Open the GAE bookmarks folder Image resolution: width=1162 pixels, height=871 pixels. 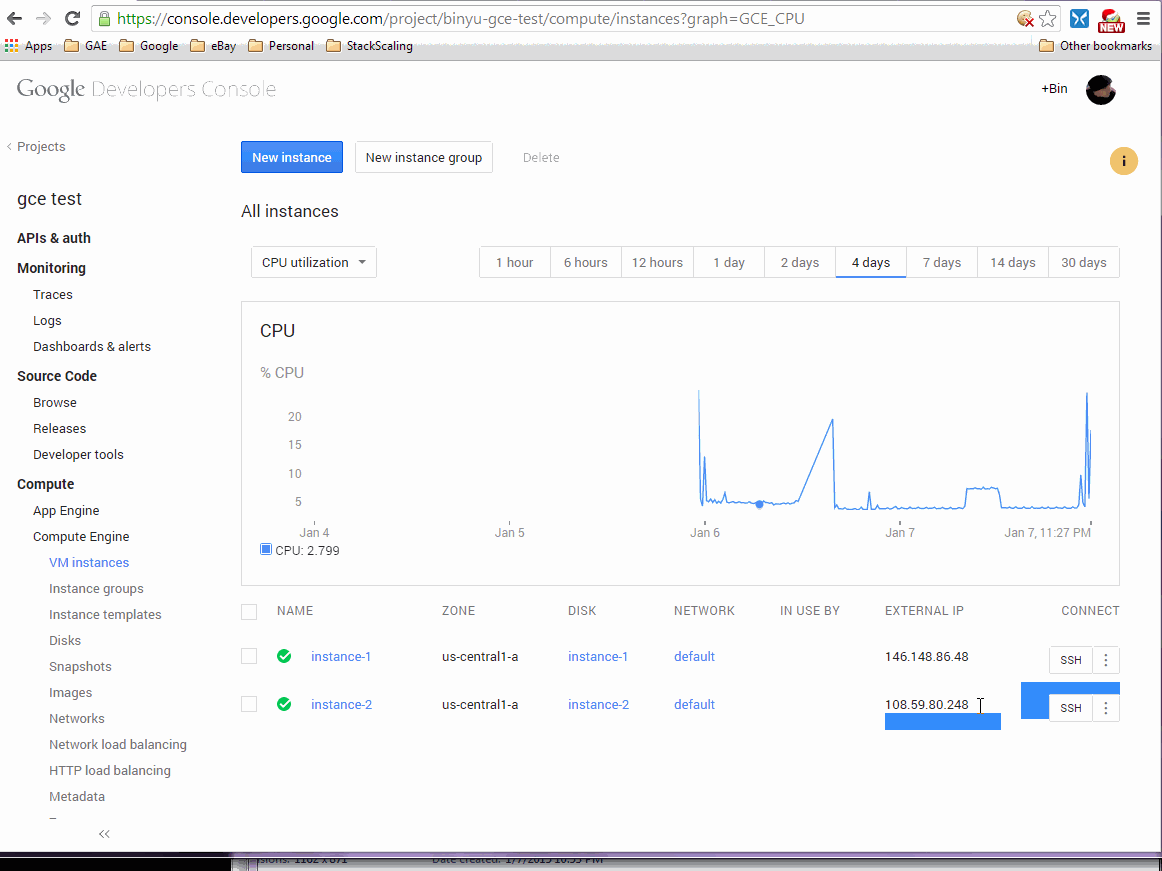click(86, 46)
